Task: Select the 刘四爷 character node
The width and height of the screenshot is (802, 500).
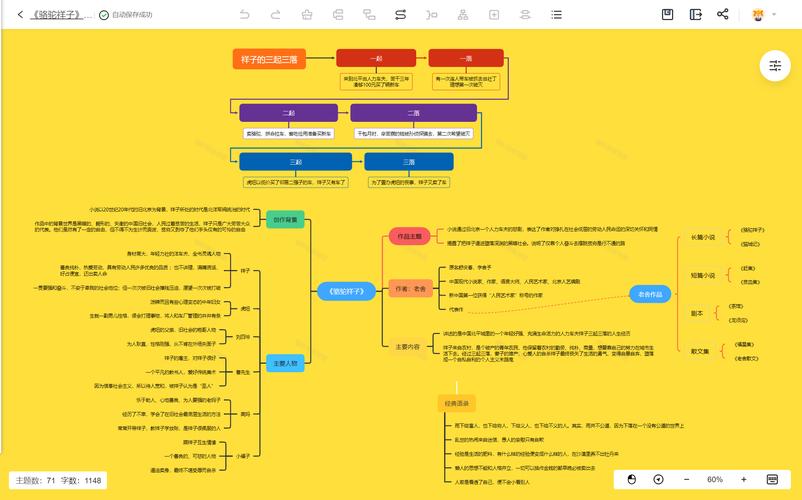Action: pos(243,337)
